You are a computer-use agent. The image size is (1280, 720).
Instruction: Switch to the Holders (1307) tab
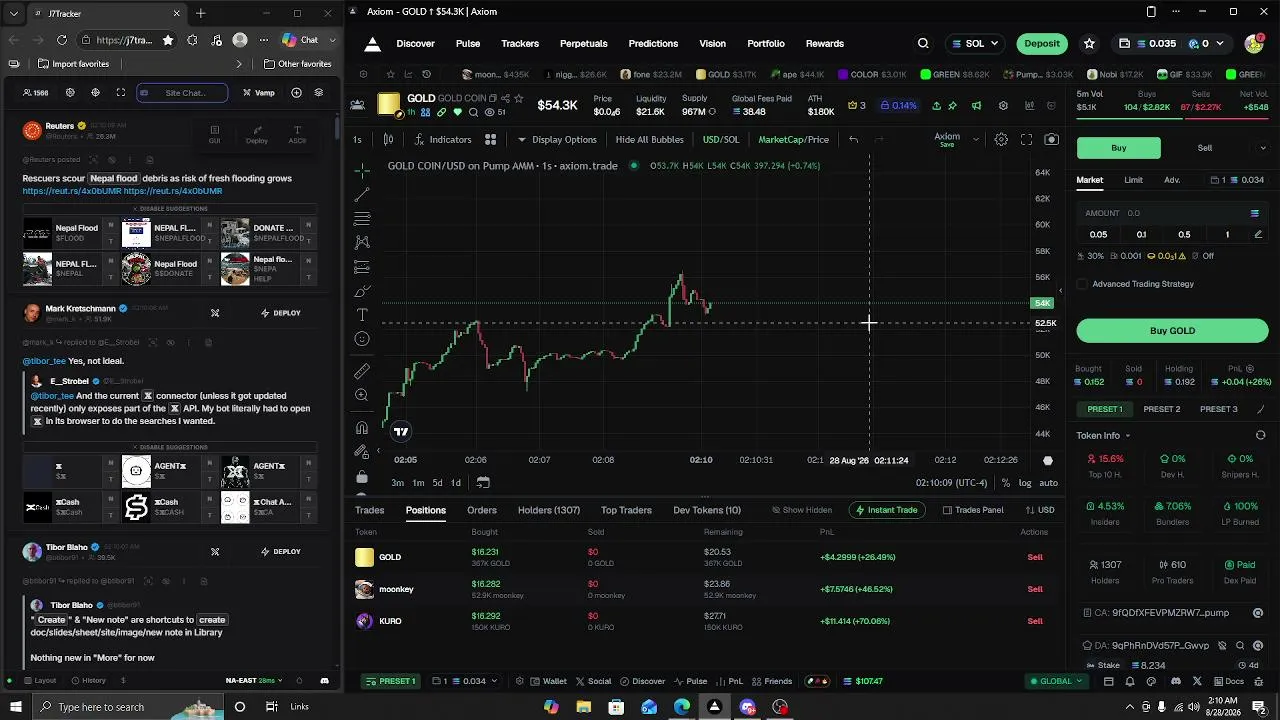tap(549, 510)
